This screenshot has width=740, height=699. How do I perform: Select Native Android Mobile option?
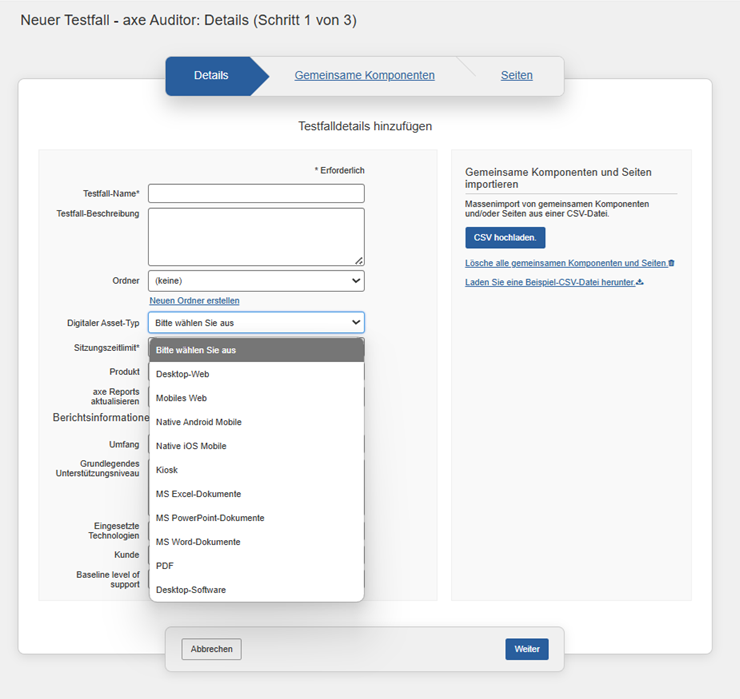pos(198,422)
